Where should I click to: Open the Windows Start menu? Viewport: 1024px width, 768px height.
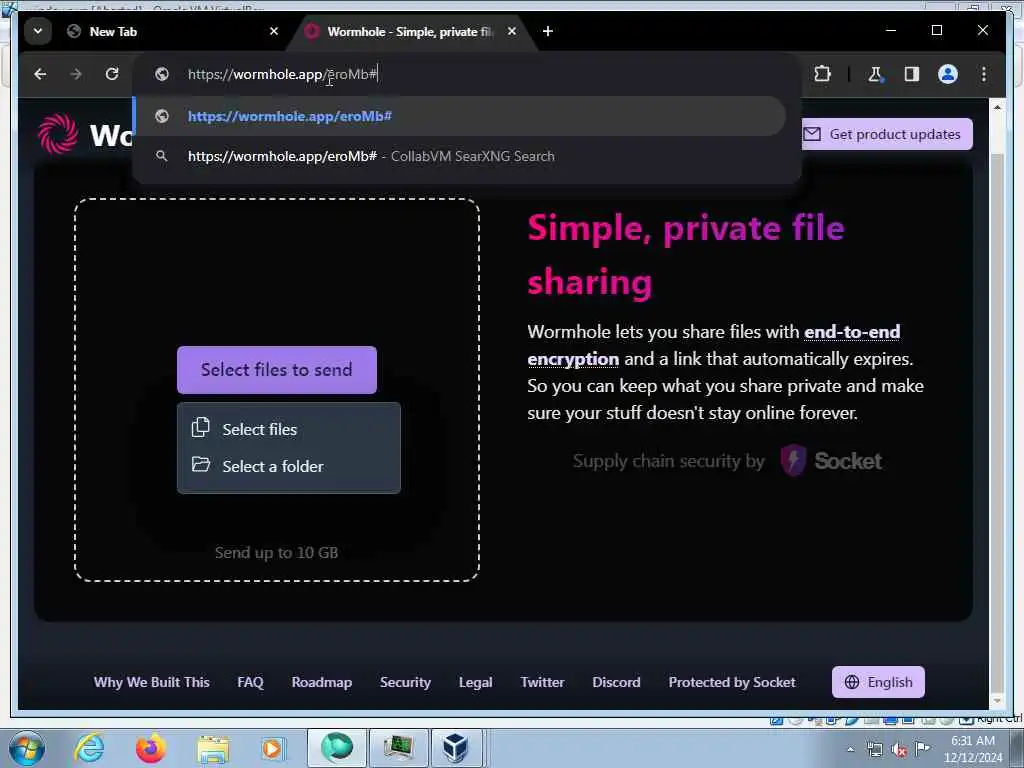(x=26, y=748)
